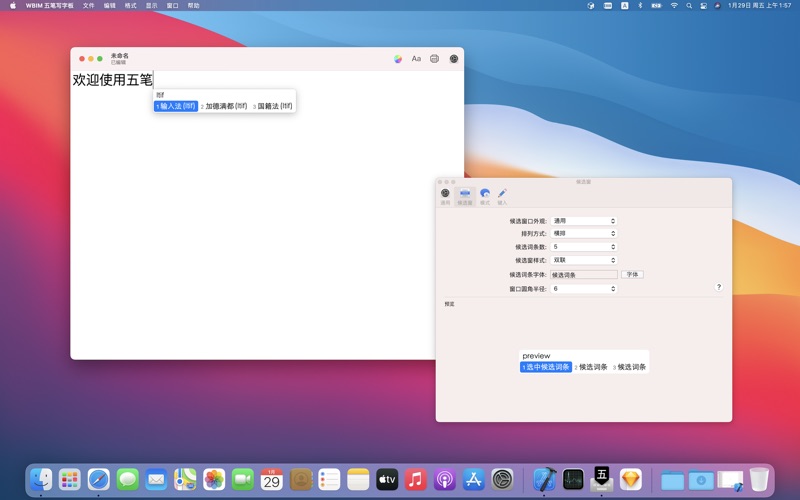The height and width of the screenshot is (500, 800).
Task: Open the 窗口 Window menu
Action: coord(172,6)
